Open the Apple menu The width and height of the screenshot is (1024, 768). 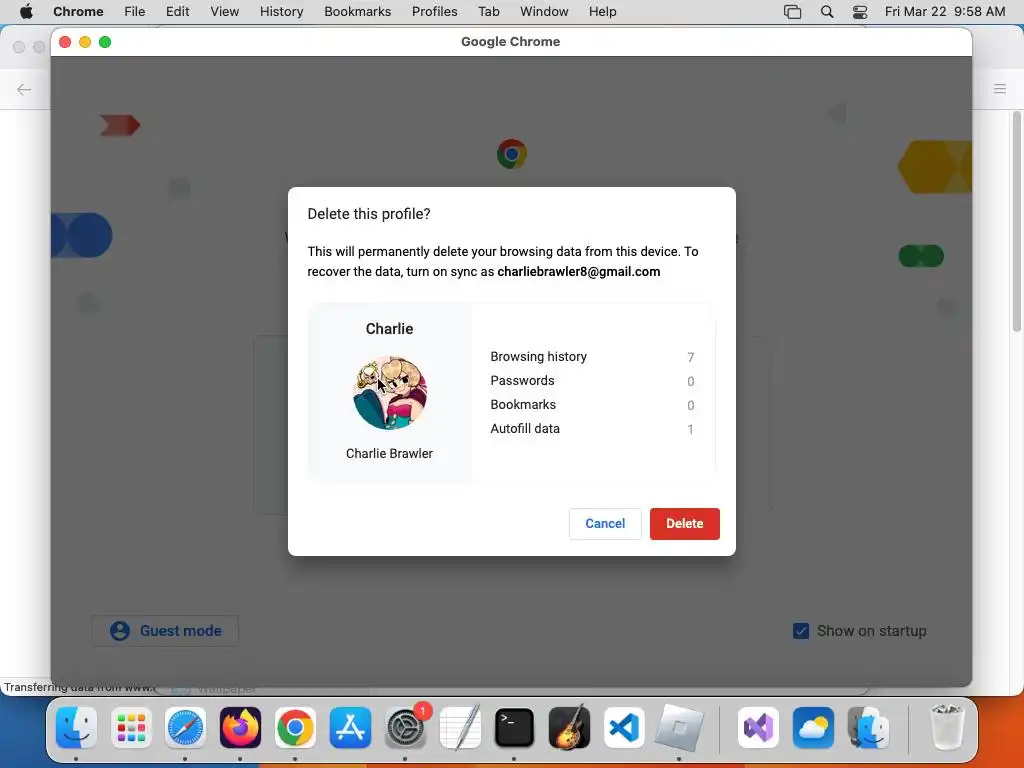coord(26,12)
